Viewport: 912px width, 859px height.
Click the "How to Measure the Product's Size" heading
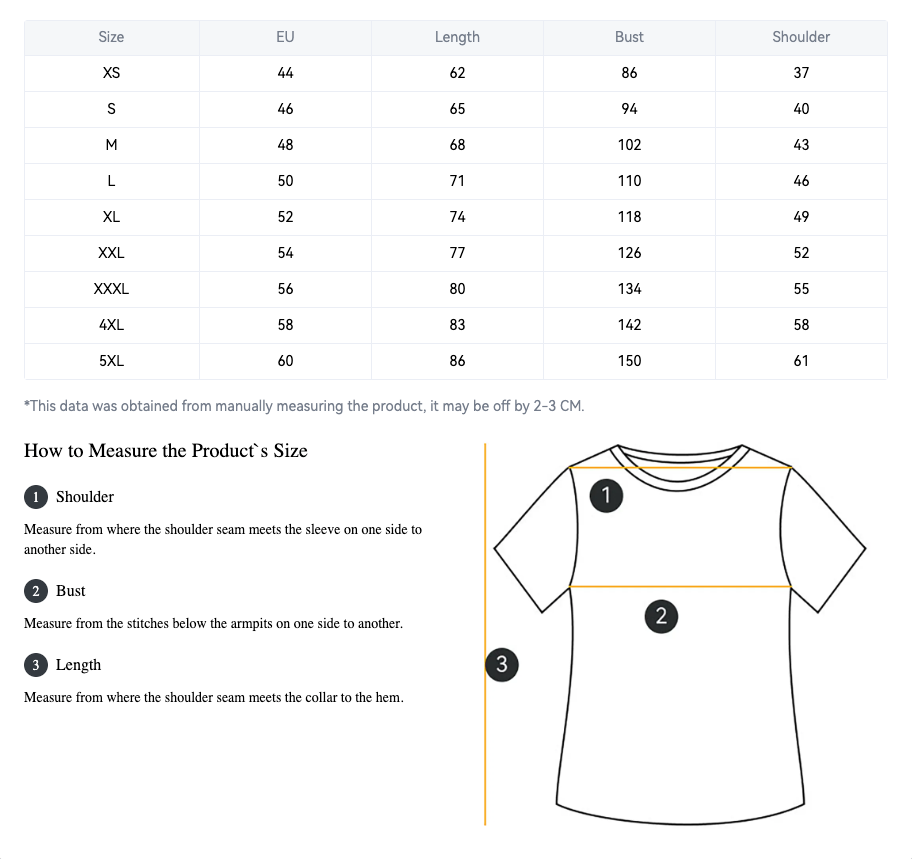166,451
